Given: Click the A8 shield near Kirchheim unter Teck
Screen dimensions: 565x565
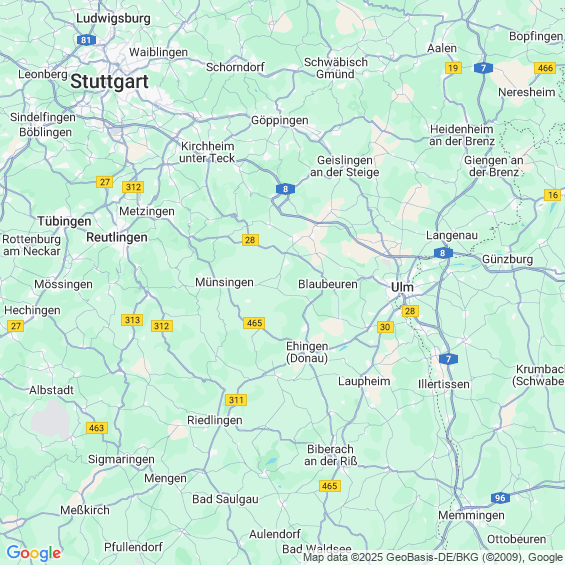Looking at the screenshot, I should (x=285, y=189).
